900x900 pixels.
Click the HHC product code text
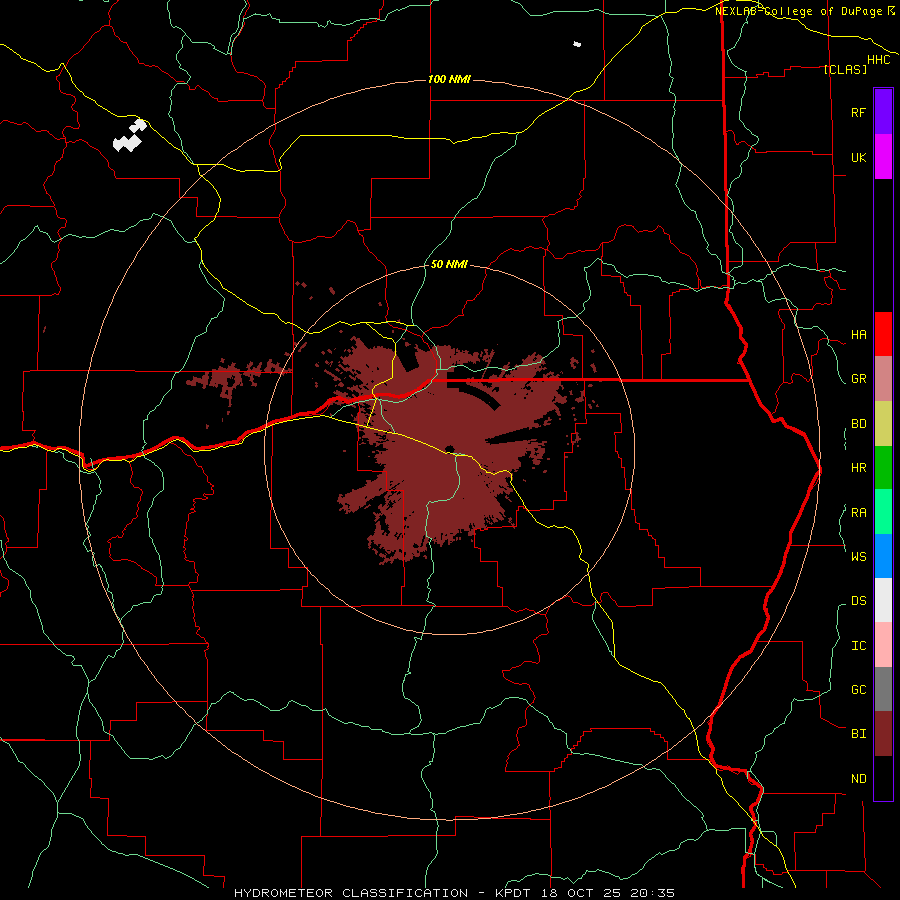878,60
